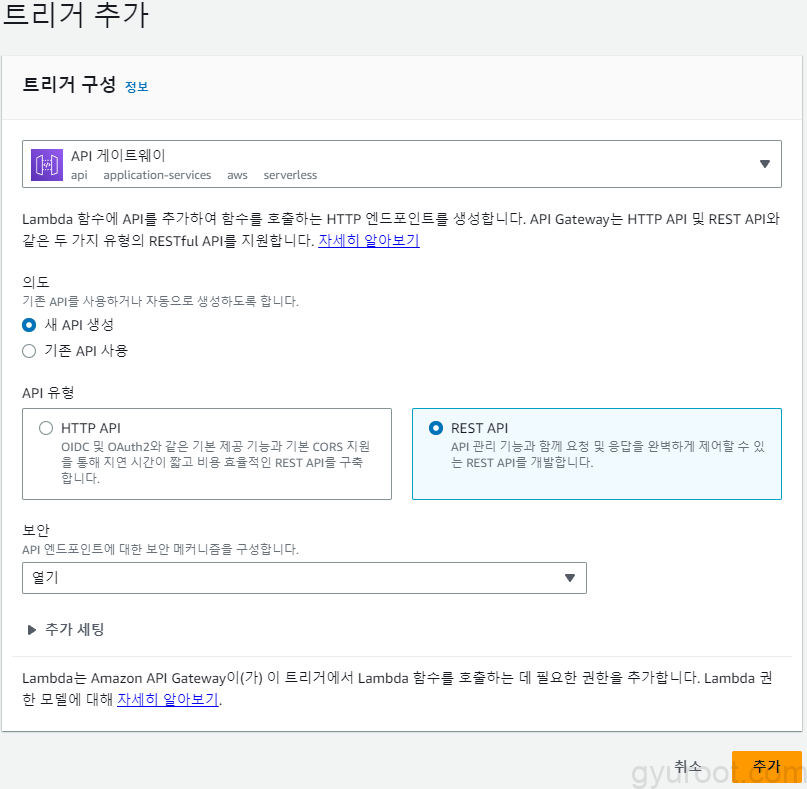The image size is (807, 789).
Task: Choose the HTTP API radio option
Action: (46, 428)
